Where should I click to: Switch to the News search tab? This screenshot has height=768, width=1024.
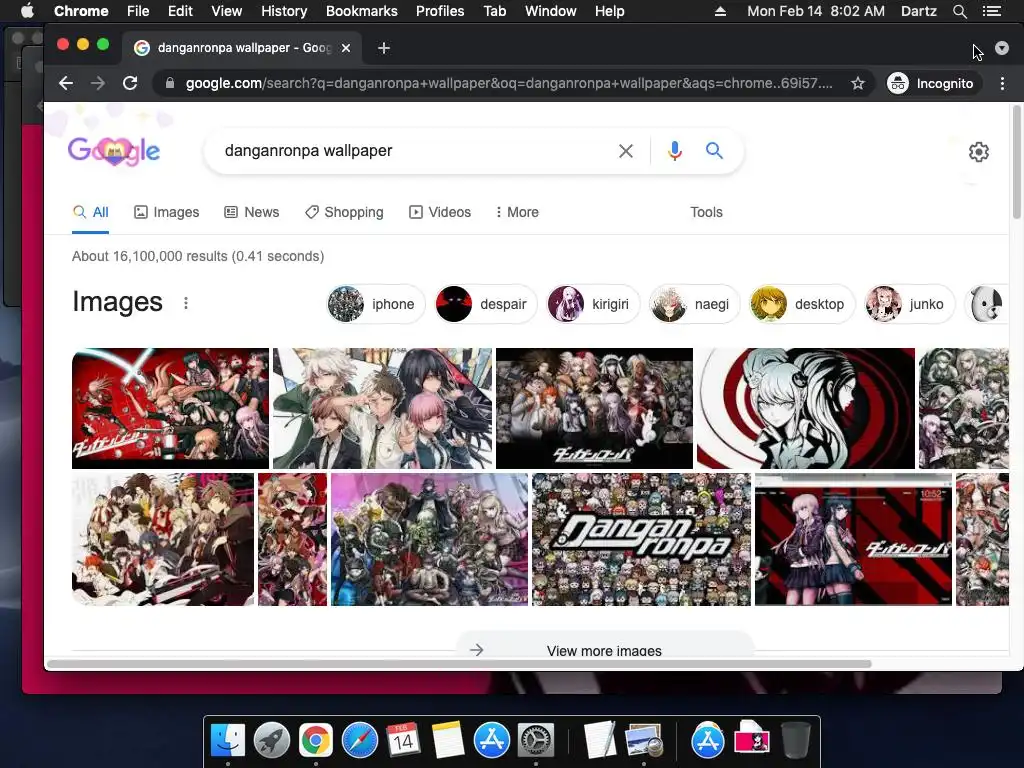tap(251, 212)
